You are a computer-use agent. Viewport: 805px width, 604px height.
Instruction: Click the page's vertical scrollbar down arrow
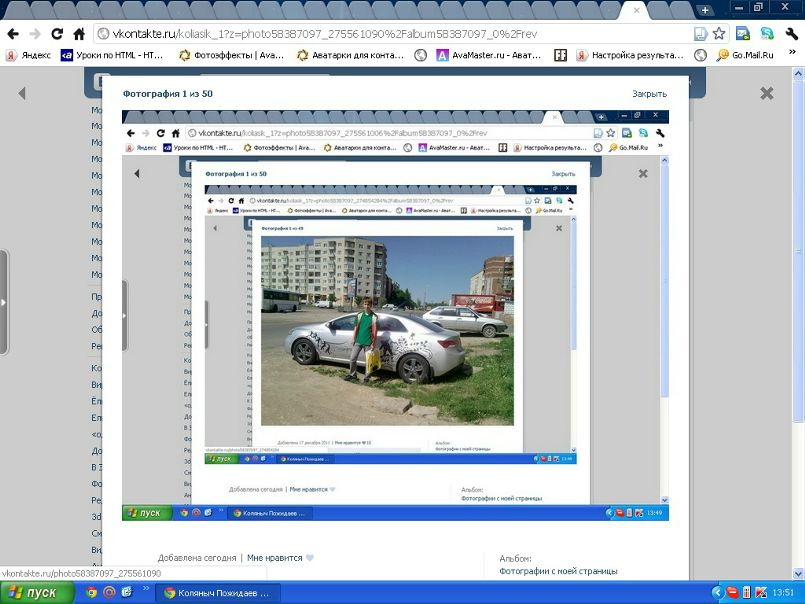(x=798, y=573)
